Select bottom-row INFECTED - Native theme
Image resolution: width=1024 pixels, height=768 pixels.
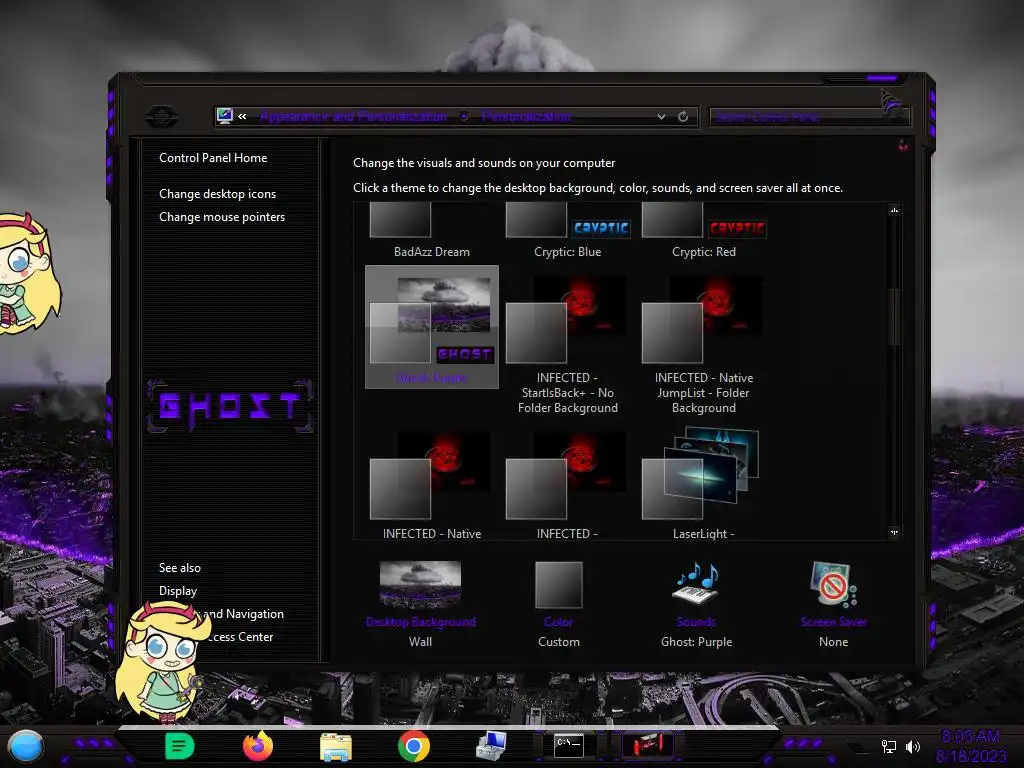pyautogui.click(x=432, y=485)
